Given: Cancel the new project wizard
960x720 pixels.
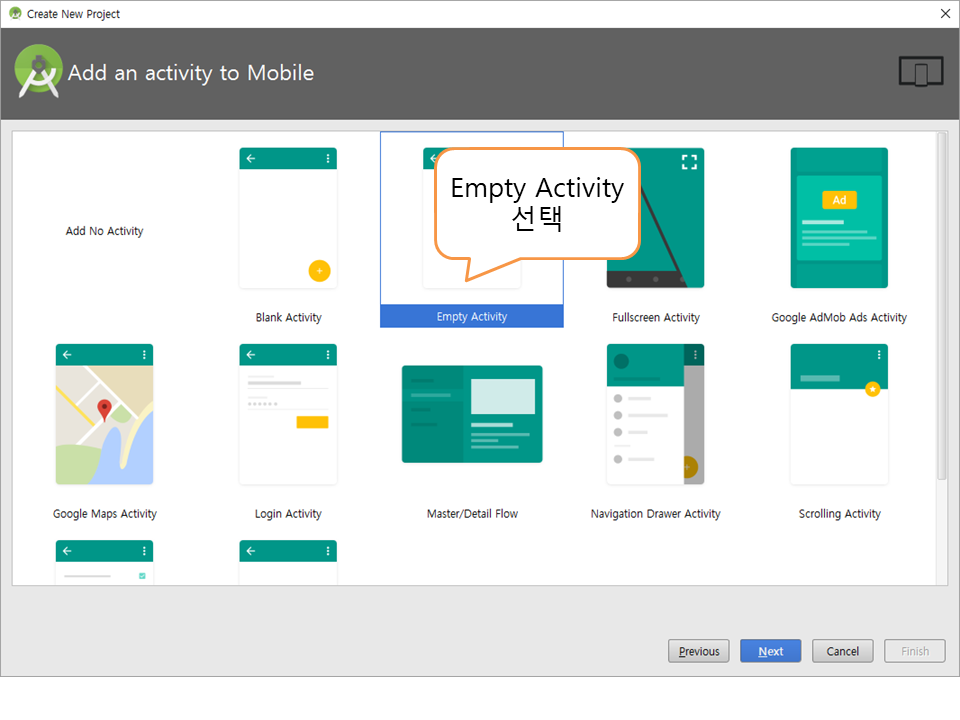Looking at the screenshot, I should click(x=843, y=651).
